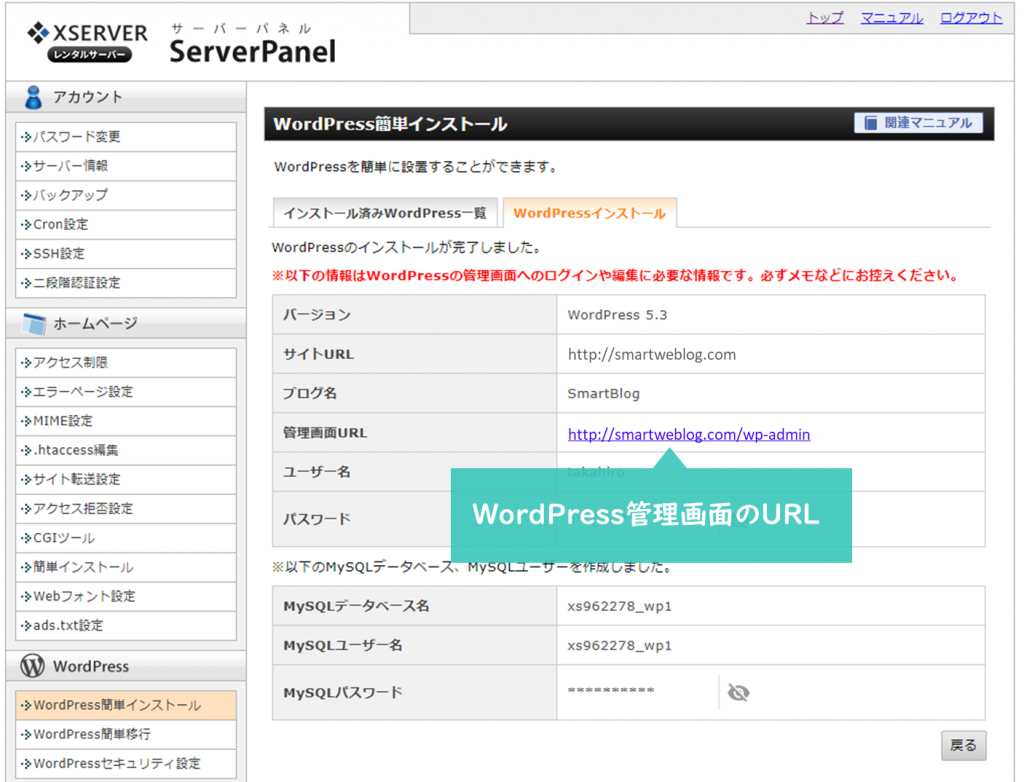Open the wp-admin management URL link
This screenshot has height=782, width=1024.
pos(689,434)
